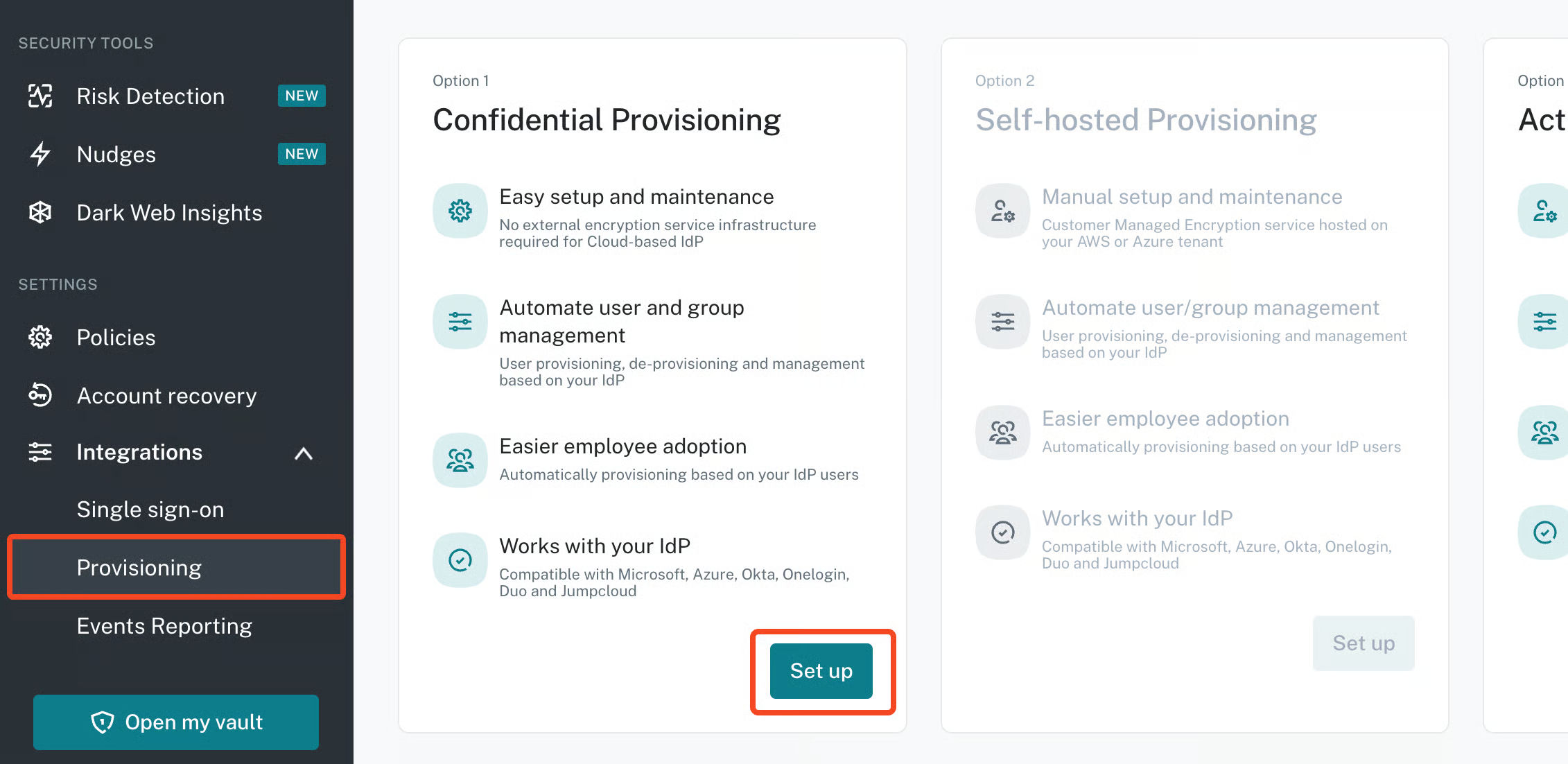
Task: Set up Confidential Provisioning
Action: click(821, 671)
